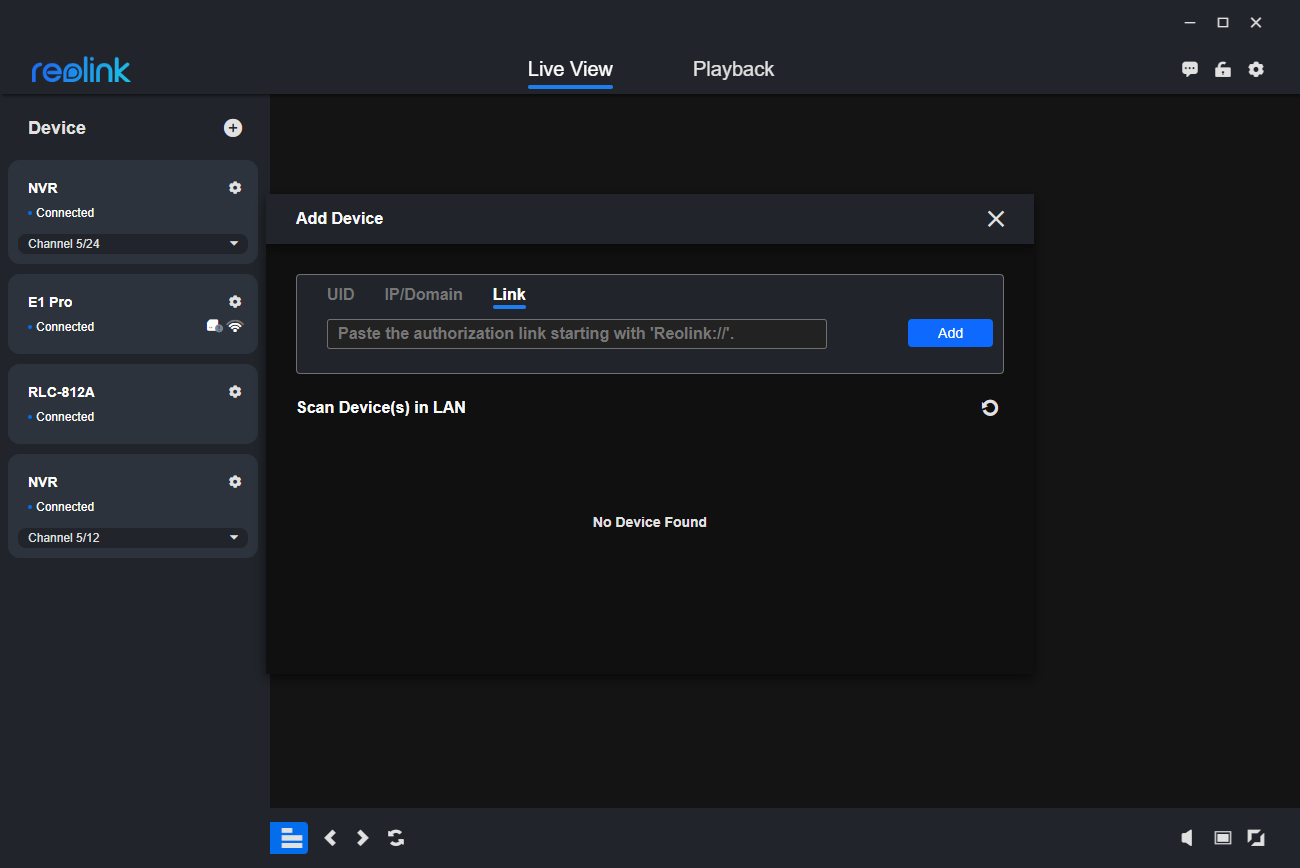This screenshot has width=1300, height=868.
Task: Click the 'No Device Found' message
Action: tap(650, 522)
